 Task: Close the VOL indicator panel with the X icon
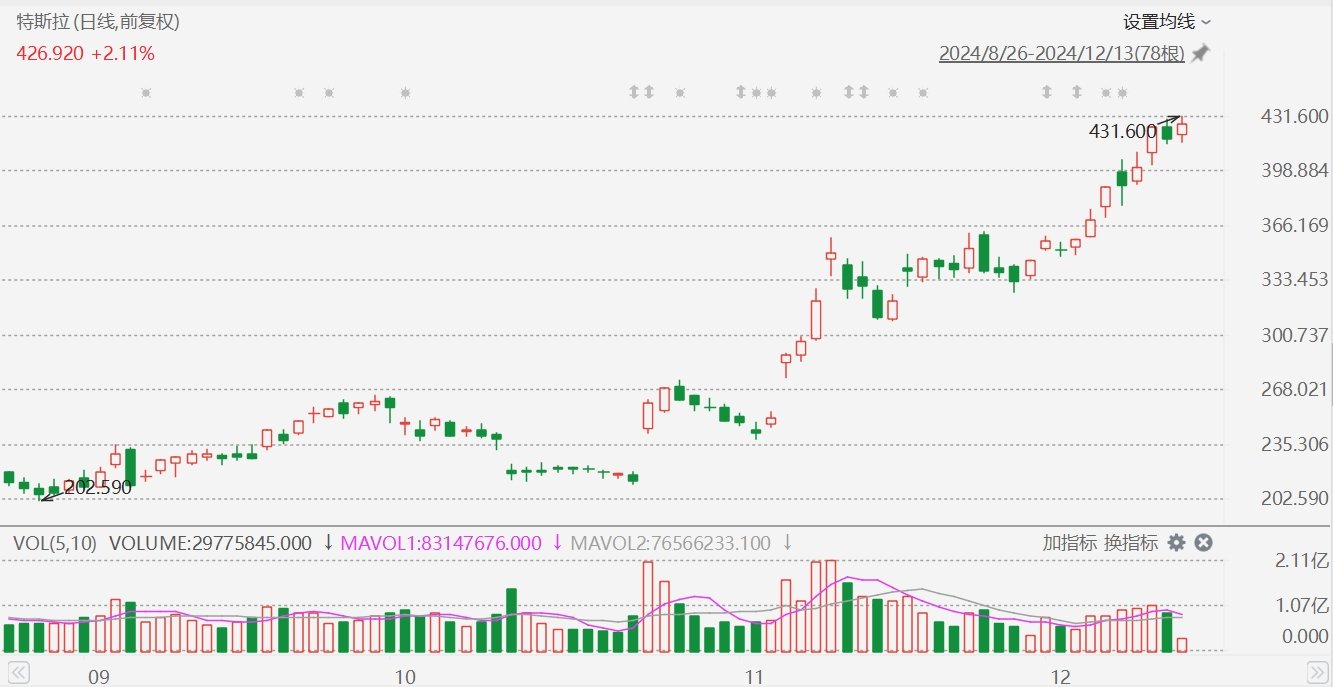(x=1204, y=543)
